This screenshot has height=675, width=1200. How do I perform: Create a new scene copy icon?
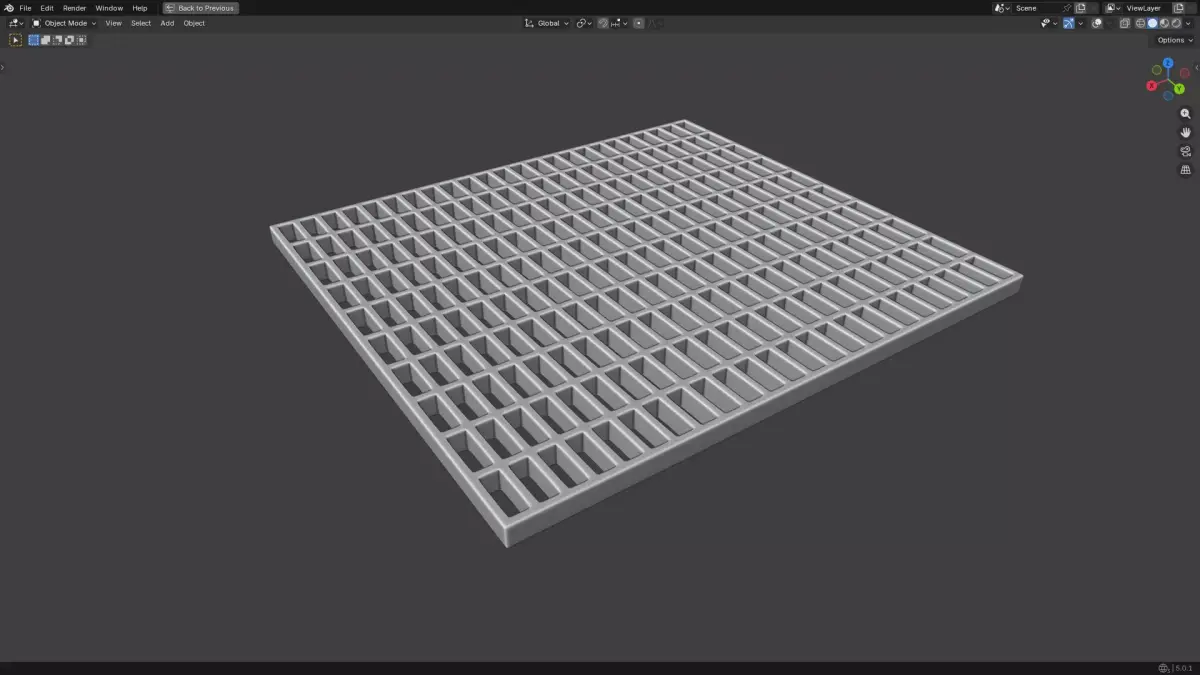click(1080, 8)
